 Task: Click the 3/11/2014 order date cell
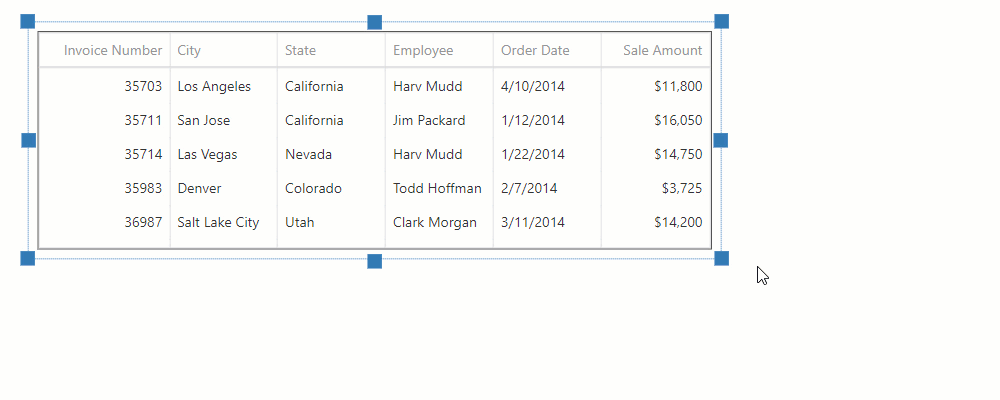click(x=533, y=222)
